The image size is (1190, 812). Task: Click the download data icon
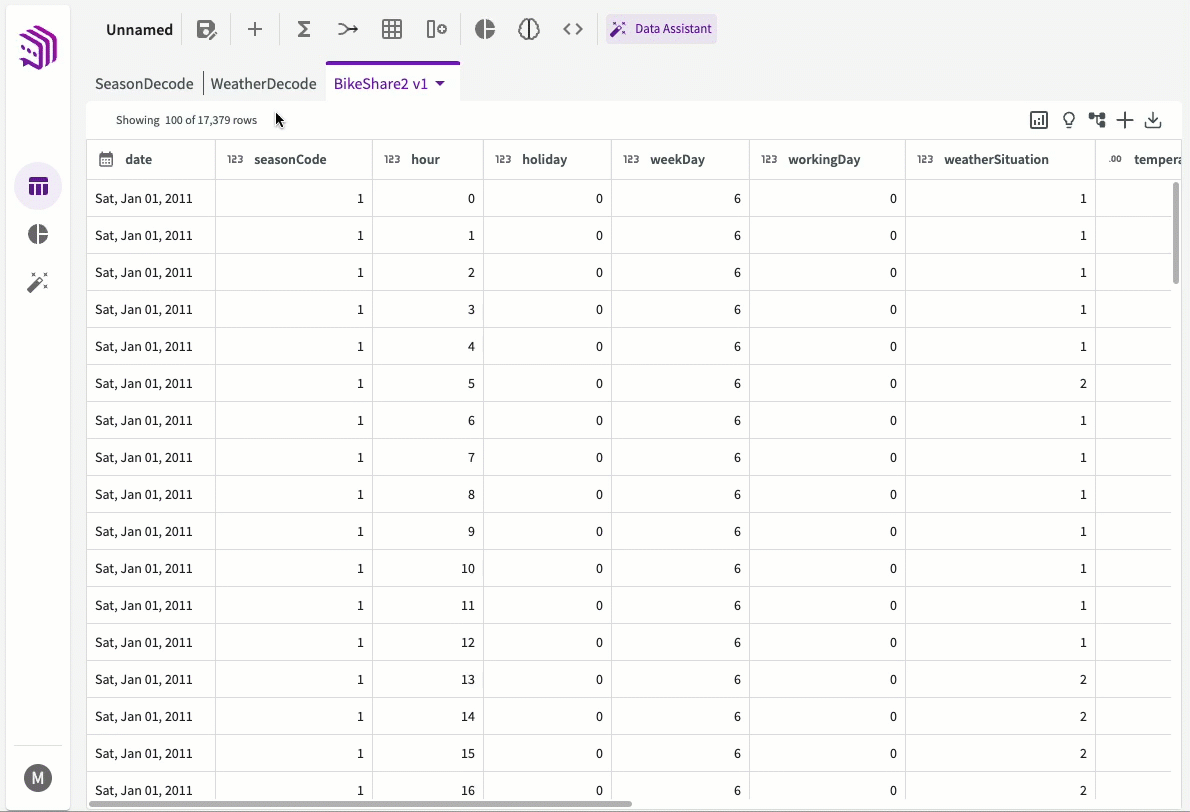1153,120
